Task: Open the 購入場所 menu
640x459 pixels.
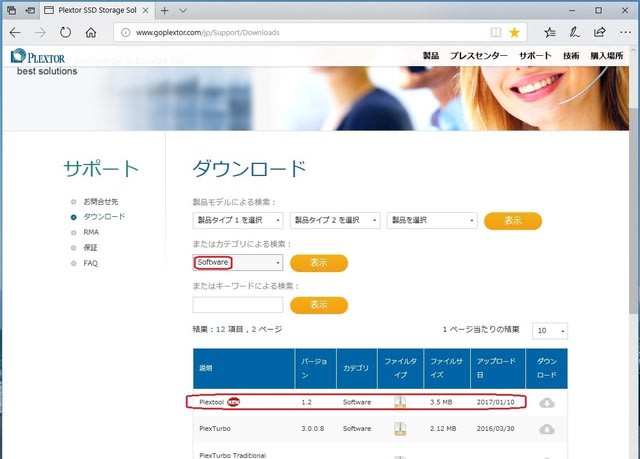Action: coord(607,55)
